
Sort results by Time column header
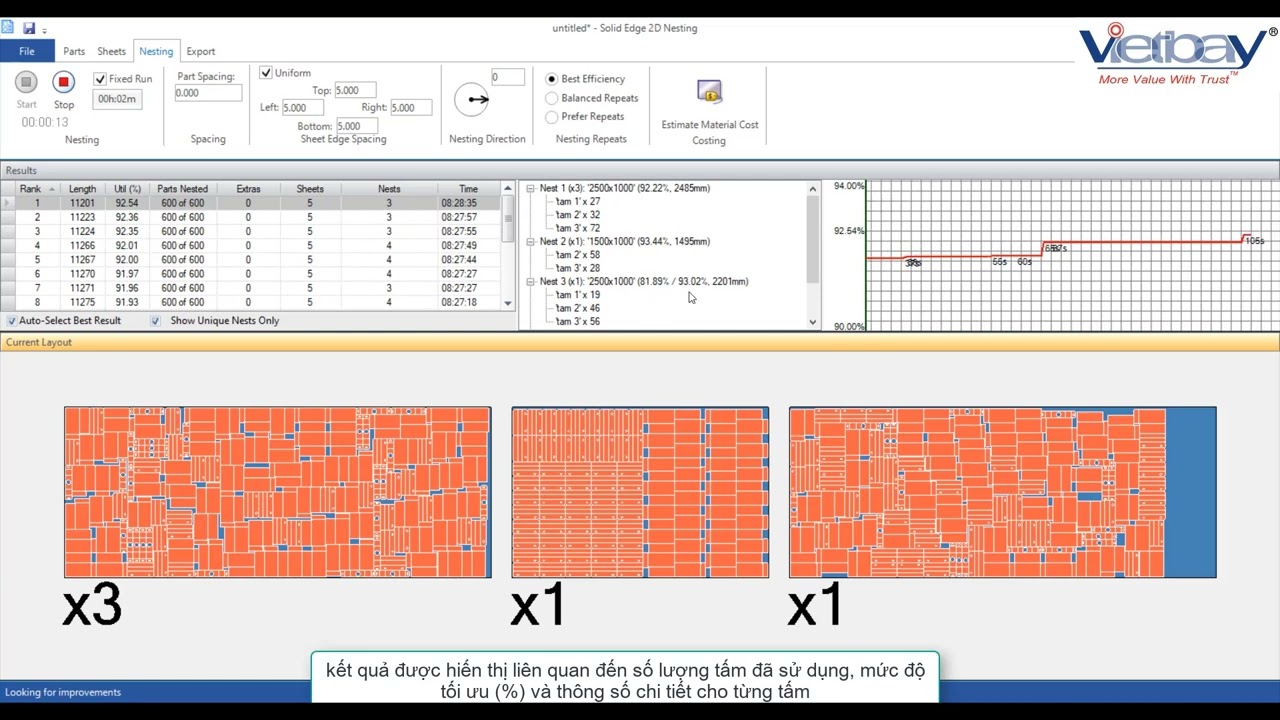click(x=468, y=189)
